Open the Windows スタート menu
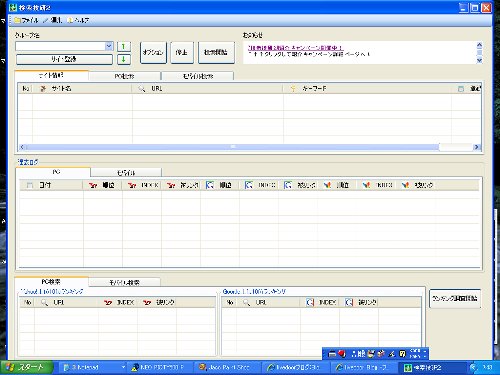500x375 pixels. click(27, 368)
